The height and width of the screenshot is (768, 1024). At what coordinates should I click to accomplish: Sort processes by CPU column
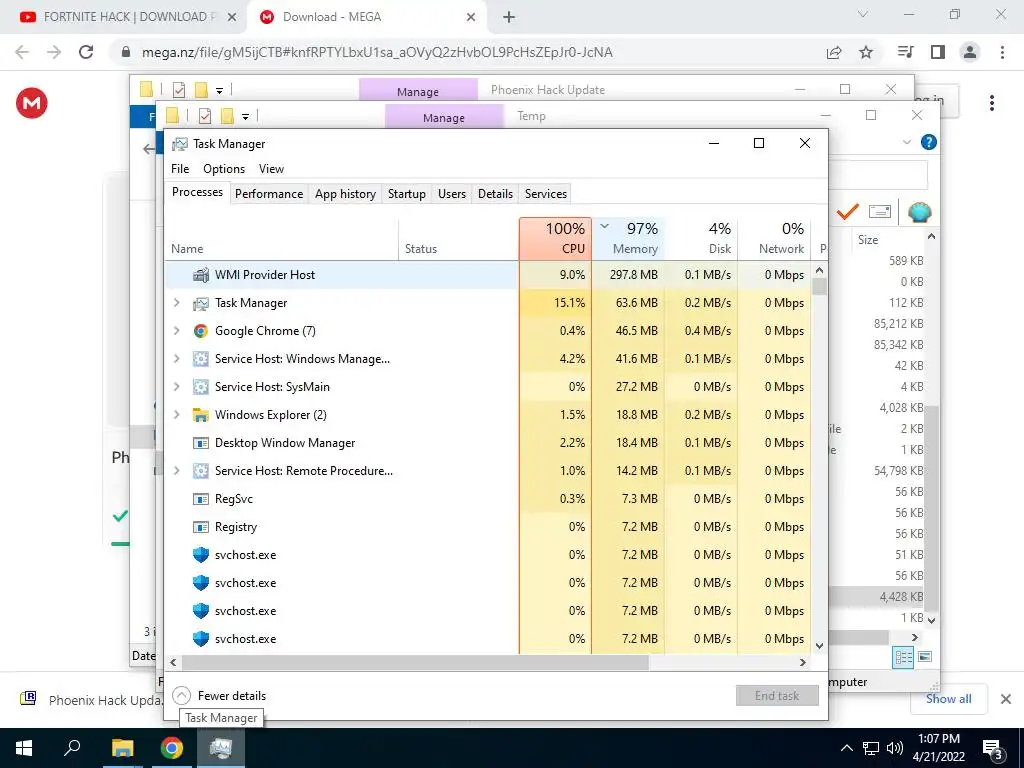[555, 238]
